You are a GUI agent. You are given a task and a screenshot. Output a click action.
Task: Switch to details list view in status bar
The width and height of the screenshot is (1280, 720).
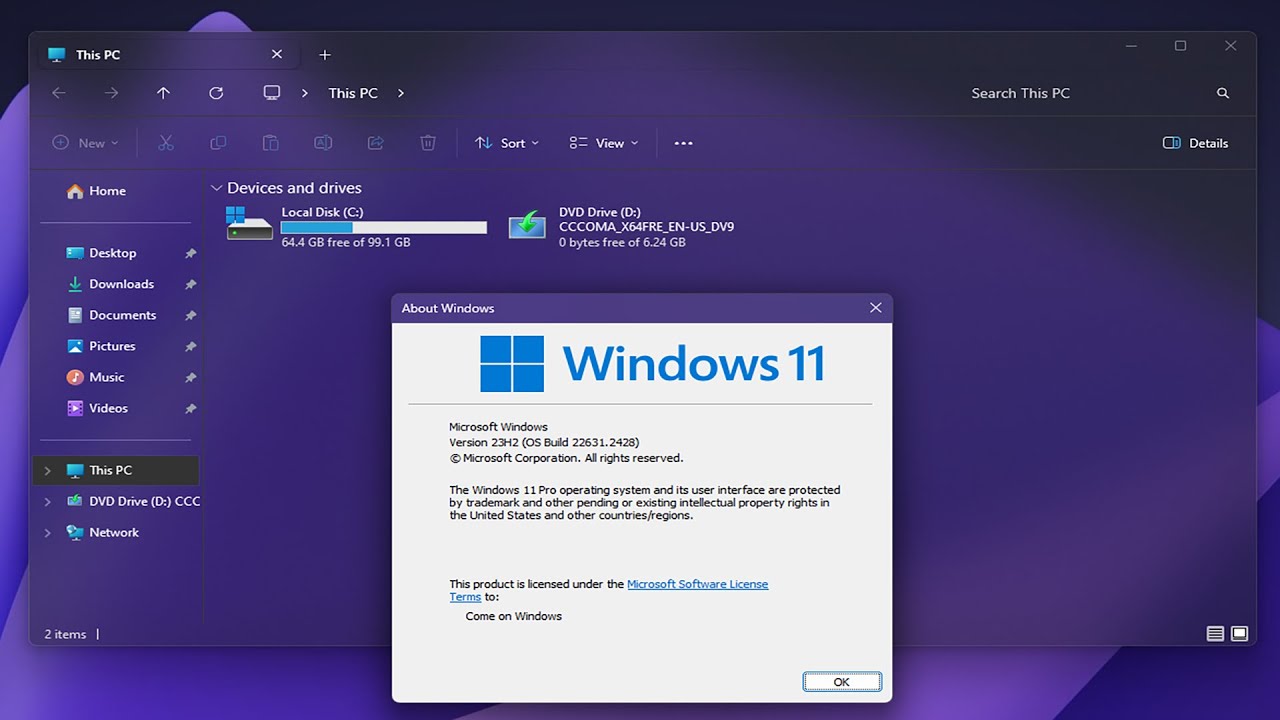(x=1215, y=633)
